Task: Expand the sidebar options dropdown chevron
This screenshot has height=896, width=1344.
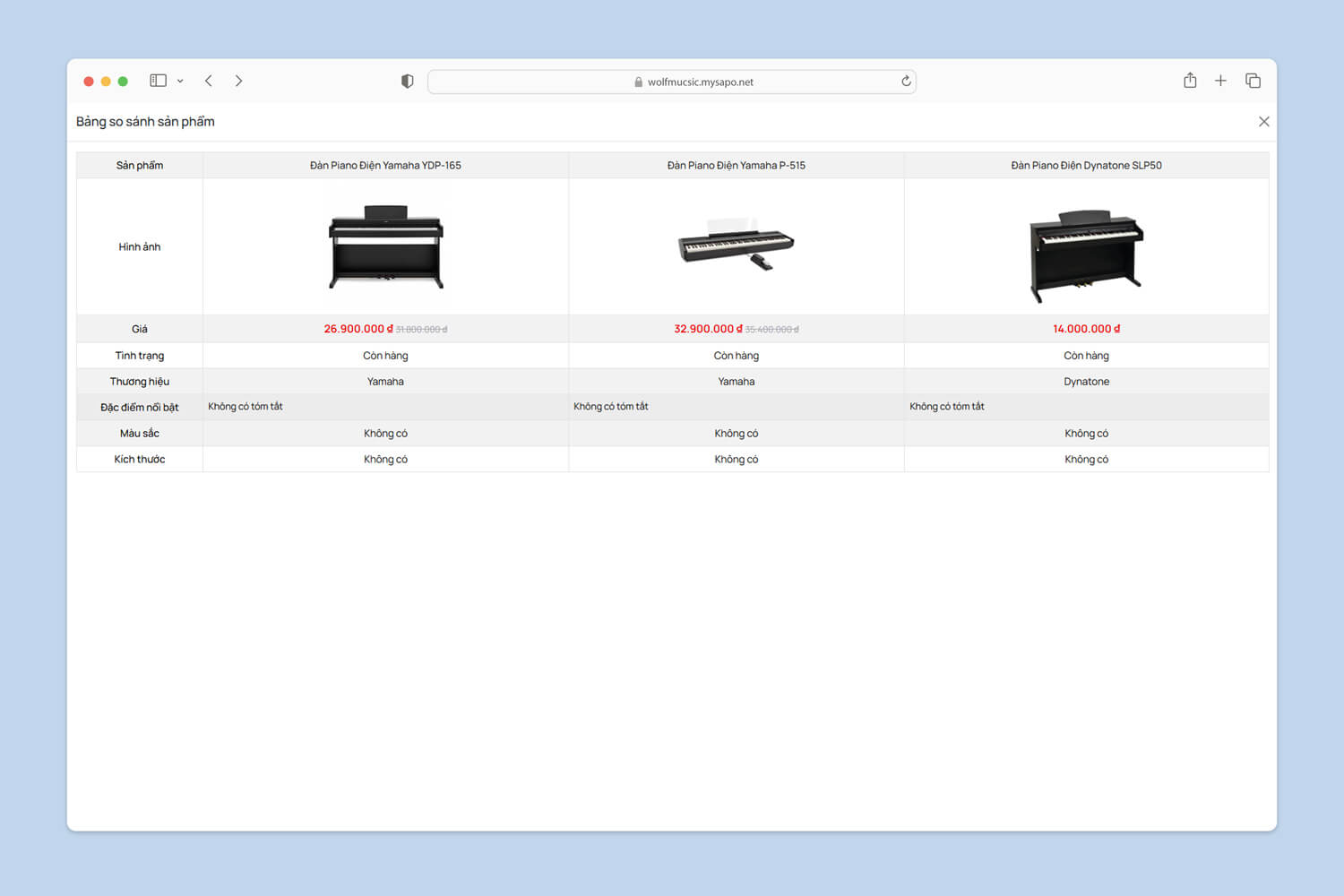Action: (180, 81)
